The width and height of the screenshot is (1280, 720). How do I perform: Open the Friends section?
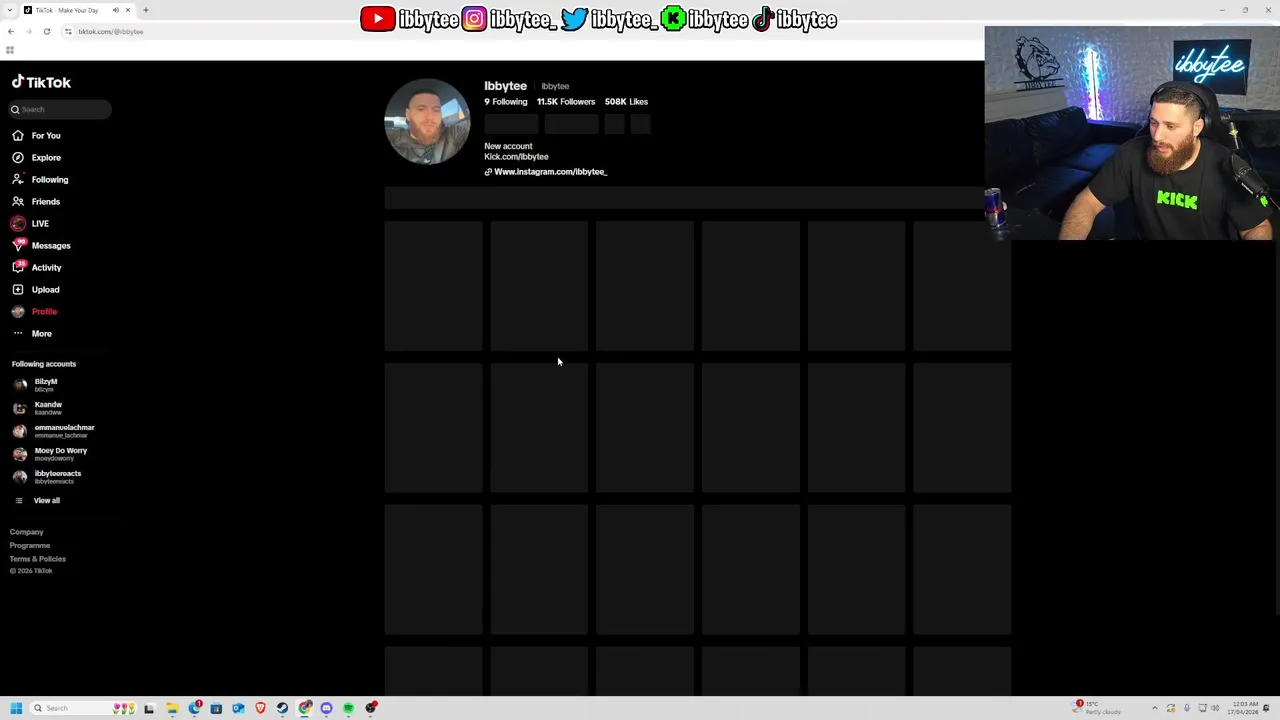pos(36,202)
